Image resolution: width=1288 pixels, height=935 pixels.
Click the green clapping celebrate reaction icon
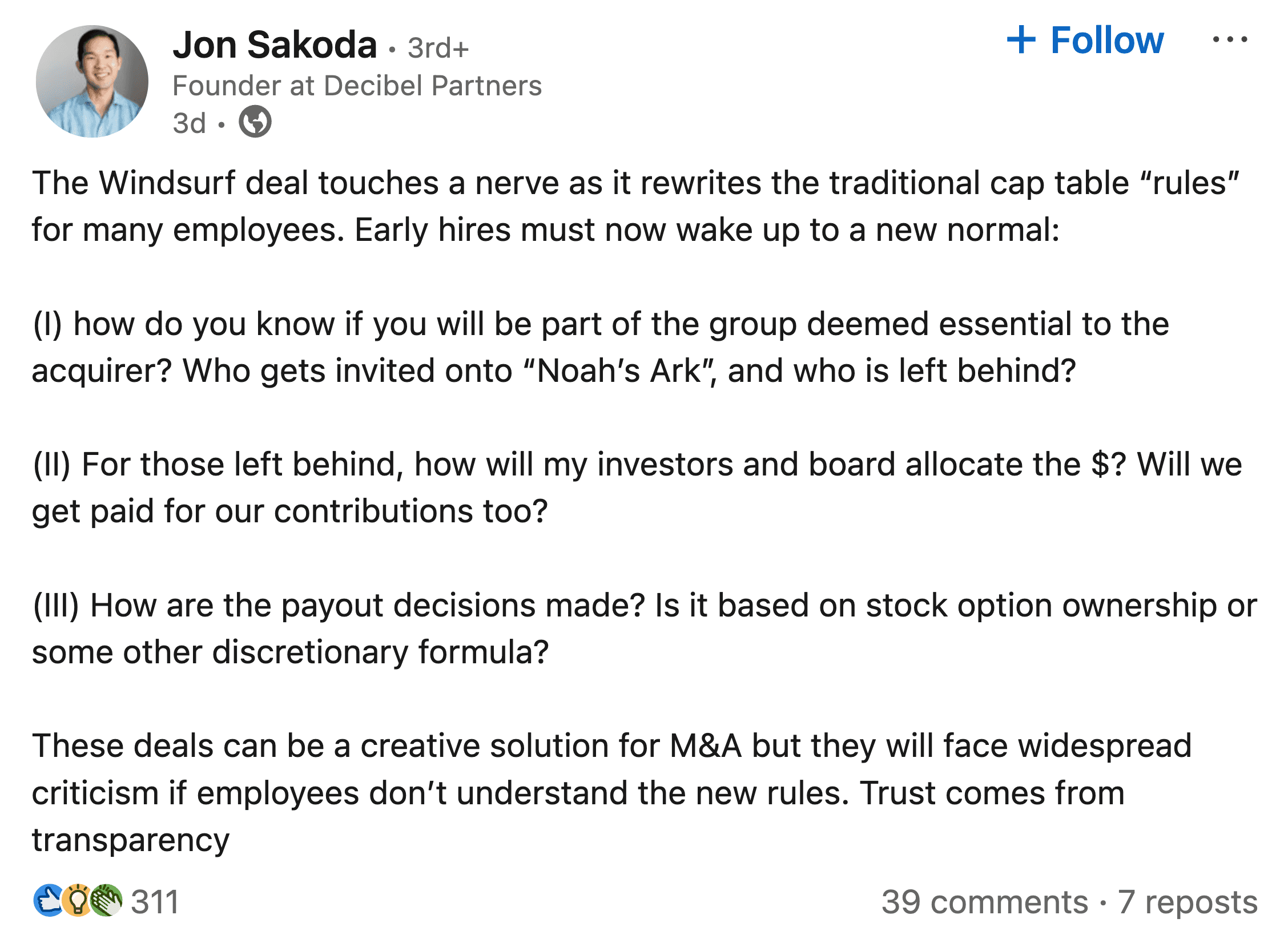(x=106, y=901)
